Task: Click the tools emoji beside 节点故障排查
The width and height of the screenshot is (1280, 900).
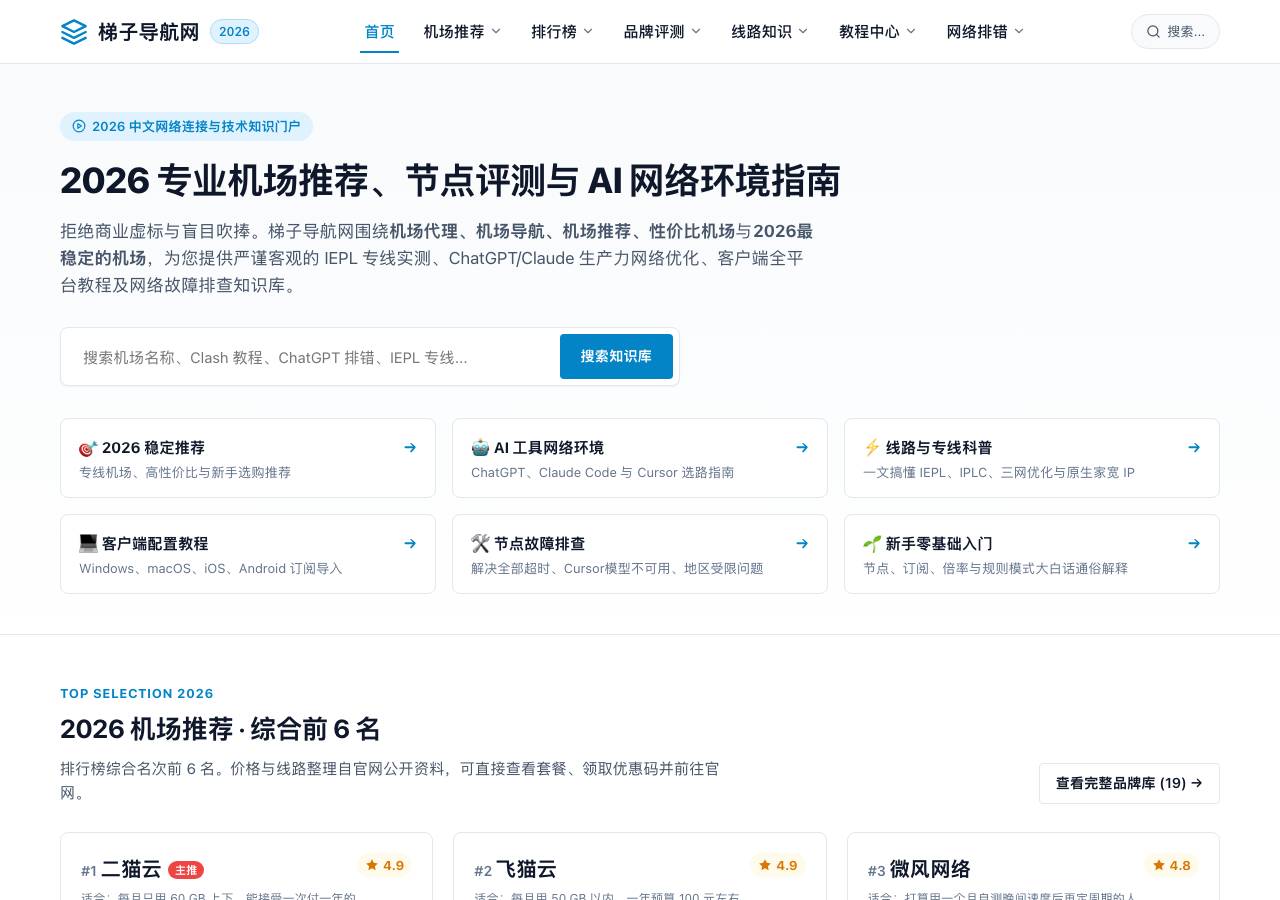Action: click(x=480, y=544)
